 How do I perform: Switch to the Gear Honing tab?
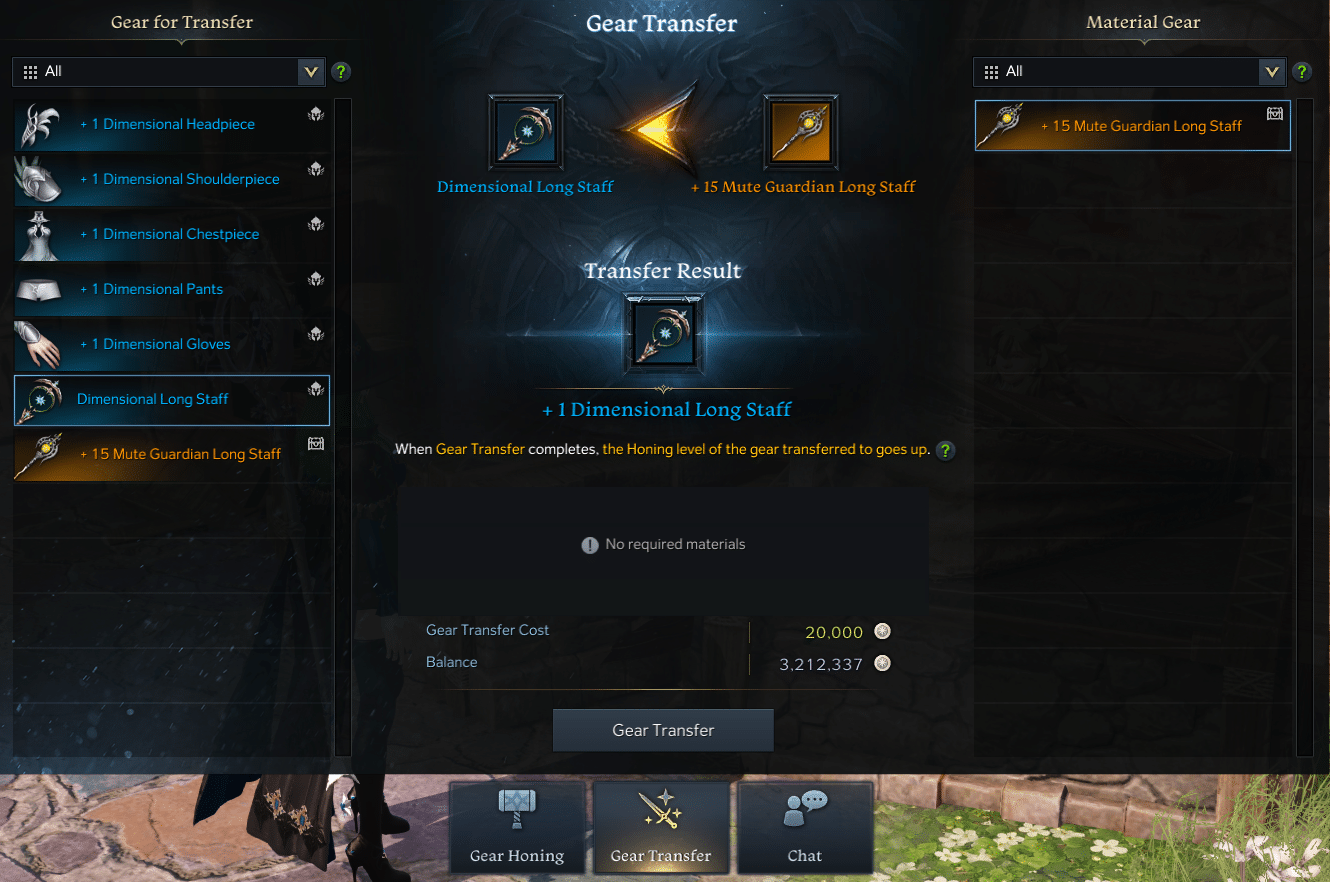tap(517, 826)
